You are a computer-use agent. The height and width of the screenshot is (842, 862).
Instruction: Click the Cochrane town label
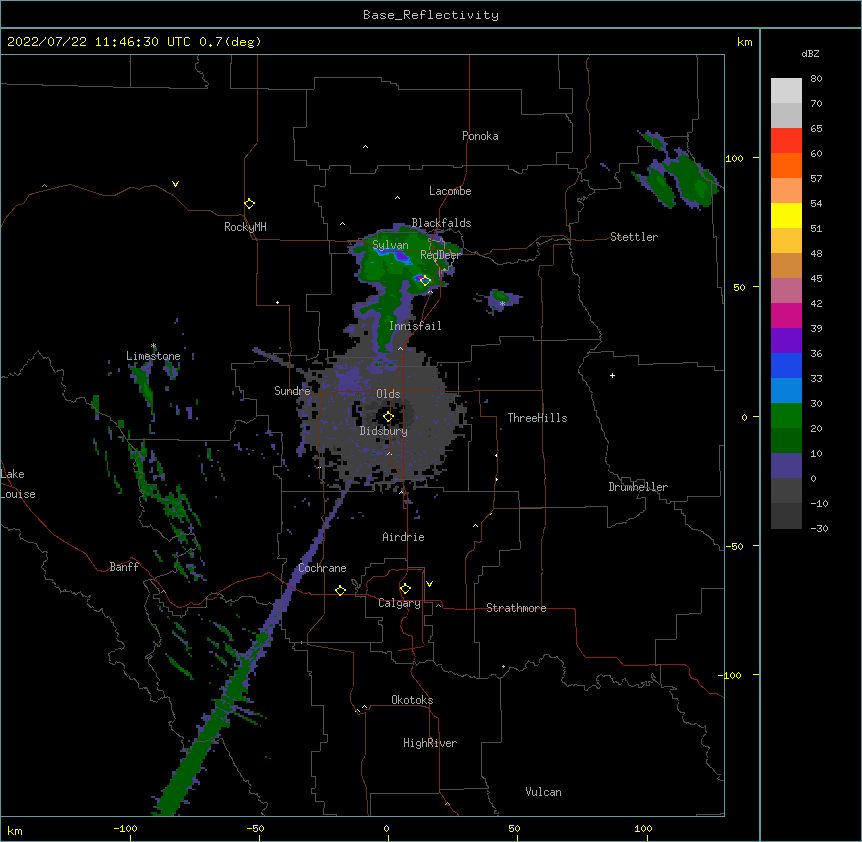coord(322,568)
